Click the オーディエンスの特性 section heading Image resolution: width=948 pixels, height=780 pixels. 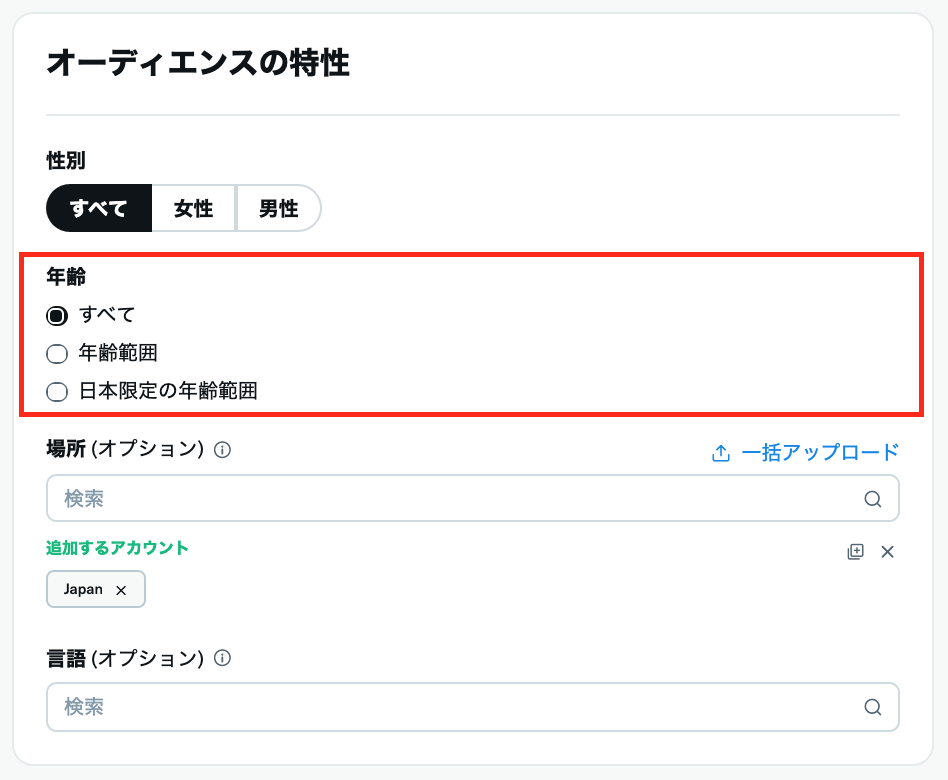coord(198,64)
